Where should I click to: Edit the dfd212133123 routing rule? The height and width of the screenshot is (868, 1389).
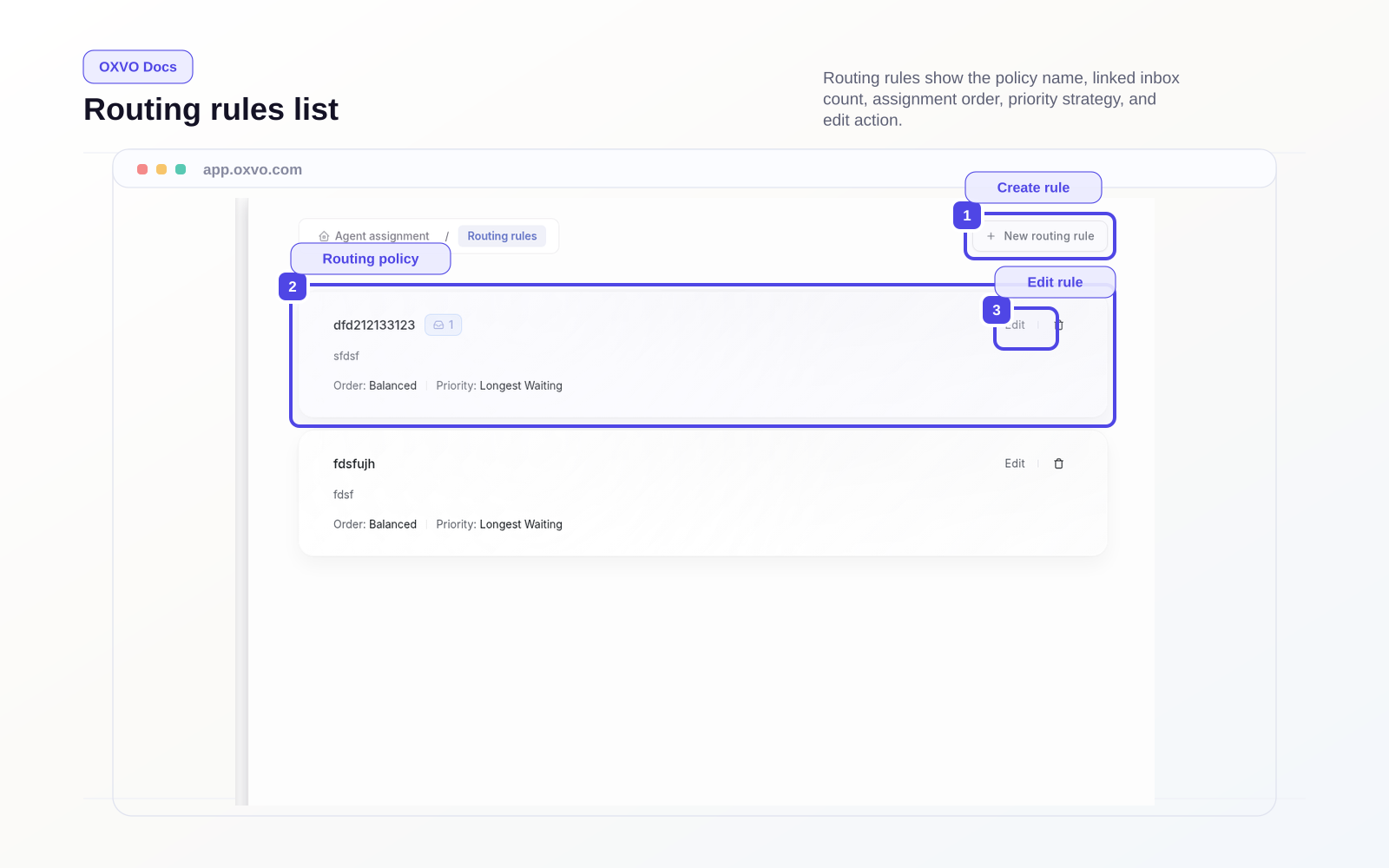tap(1015, 325)
